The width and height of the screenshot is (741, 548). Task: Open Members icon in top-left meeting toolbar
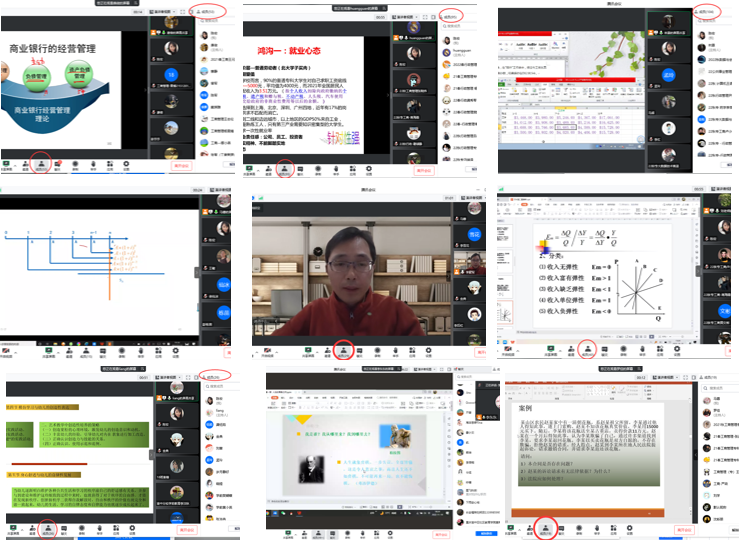(x=43, y=162)
